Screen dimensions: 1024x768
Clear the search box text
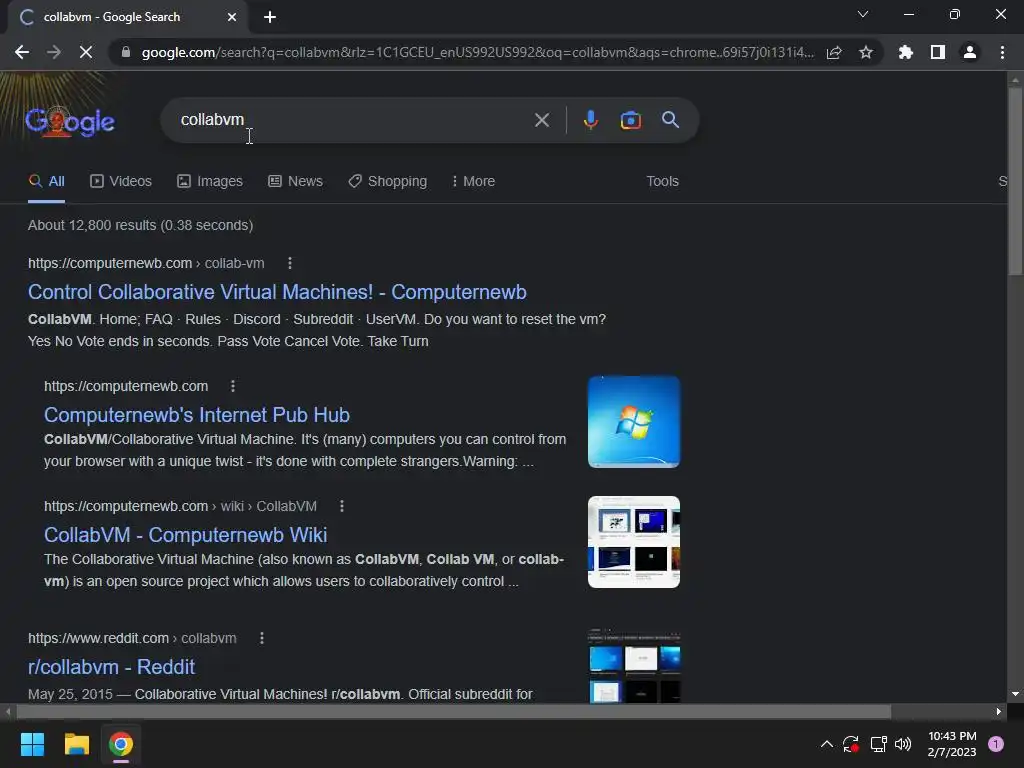(x=541, y=120)
